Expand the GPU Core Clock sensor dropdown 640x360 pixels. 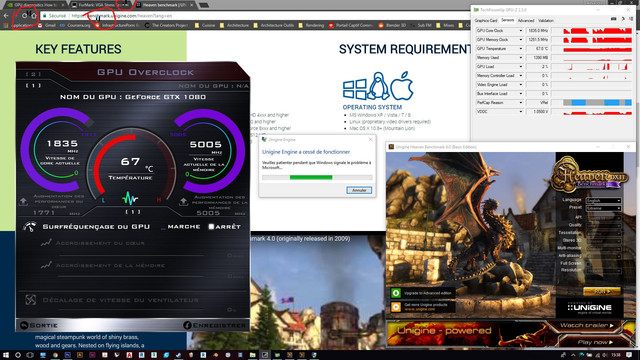pyautogui.click(x=520, y=31)
